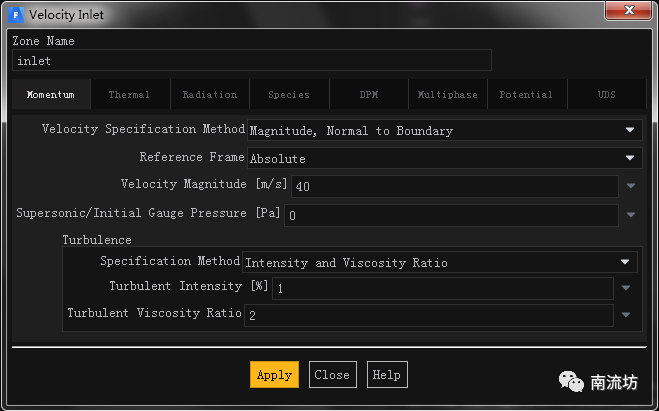The image size is (659, 411).
Task: Click the Velocity Magnitude input field
Action: pos(454,187)
